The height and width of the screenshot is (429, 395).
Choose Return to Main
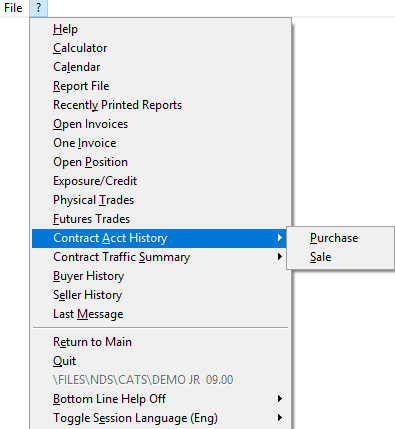159,342
